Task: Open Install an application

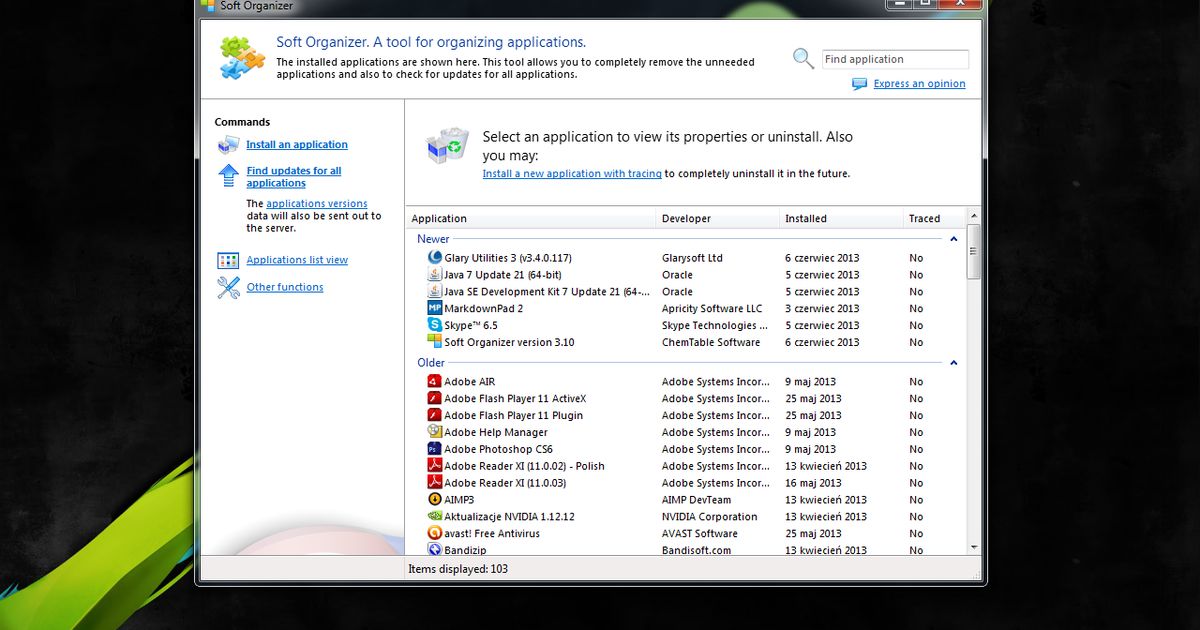Action: pyautogui.click(x=296, y=144)
